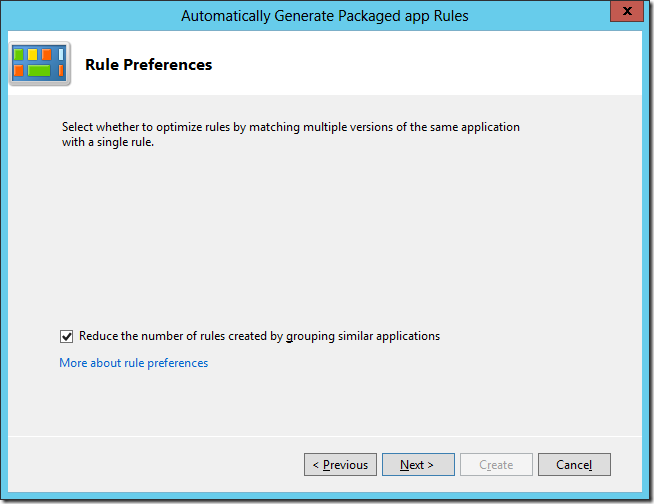654x504 pixels.
Task: Click the 'Select whether to optimize rules' text line
Action: pos(290,127)
